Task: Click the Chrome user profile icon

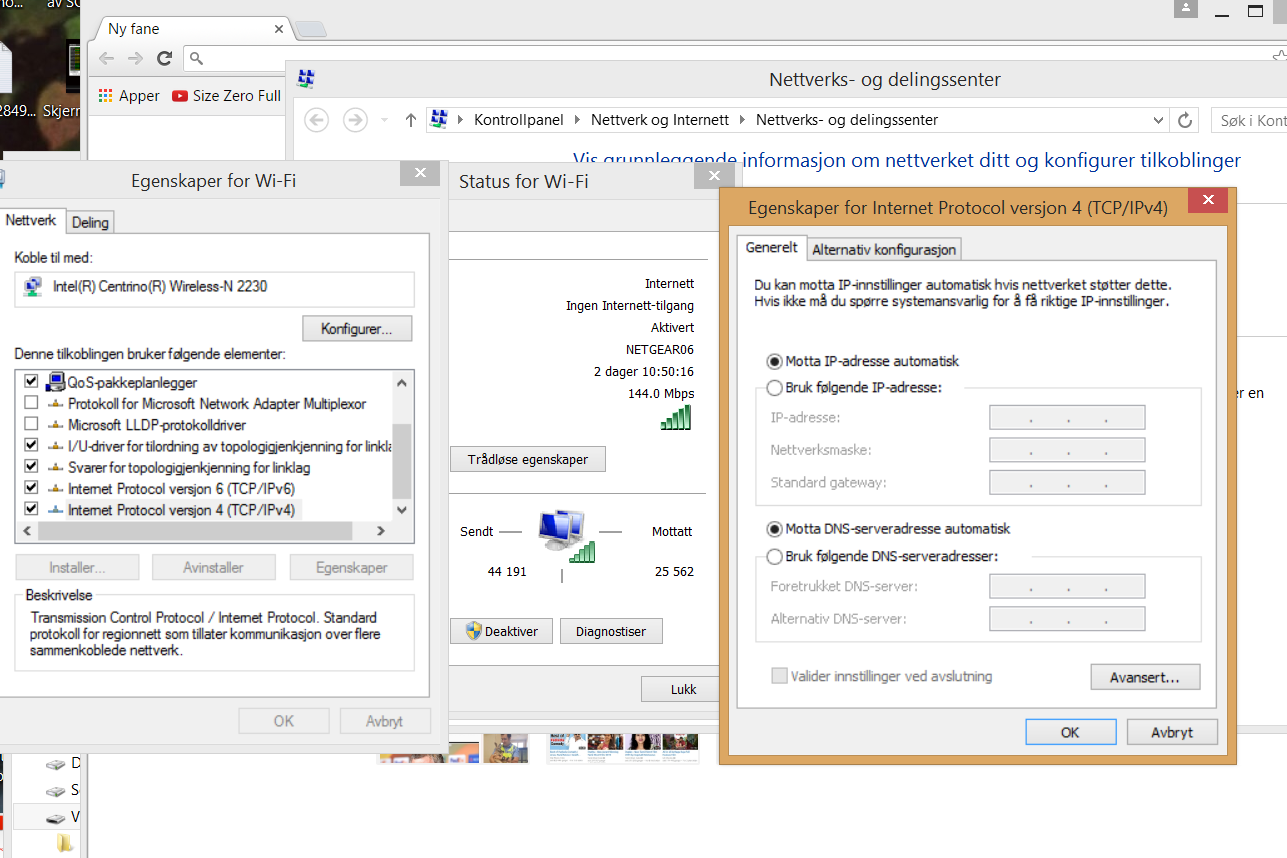Action: 1186,8
